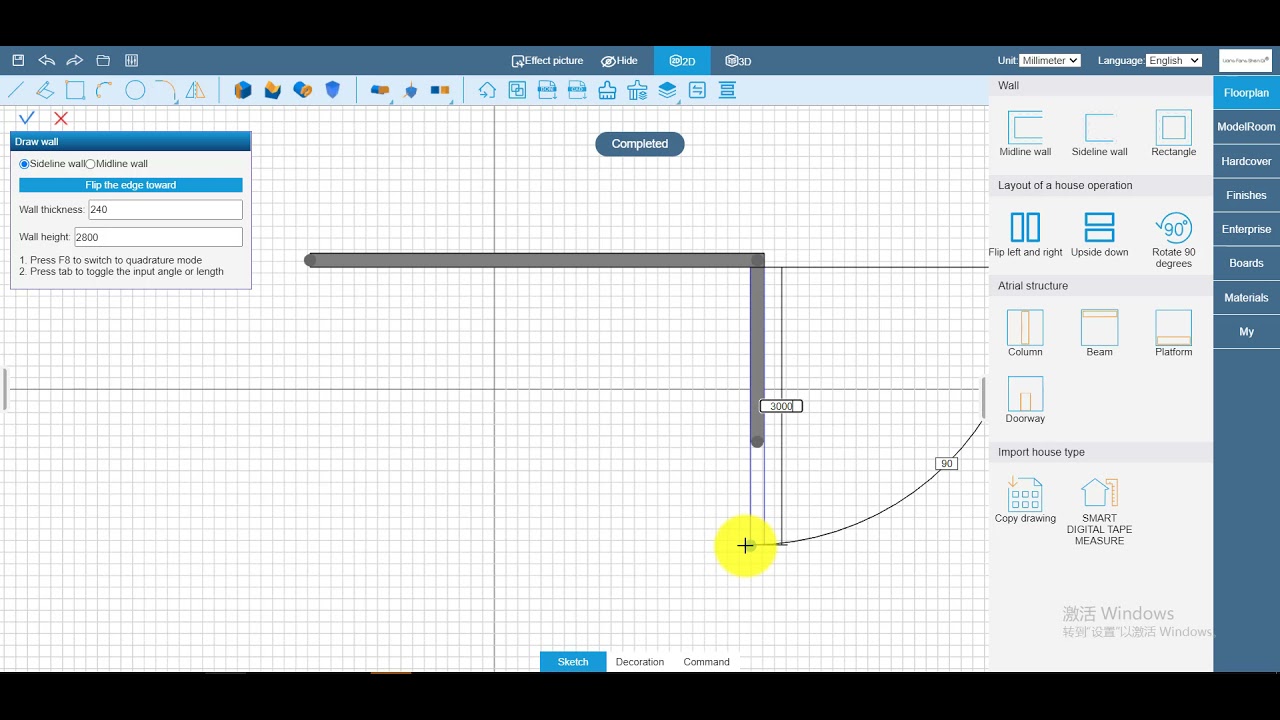Screen dimensions: 1280x720
Task: Open the Language English dropdown
Action: (1174, 61)
